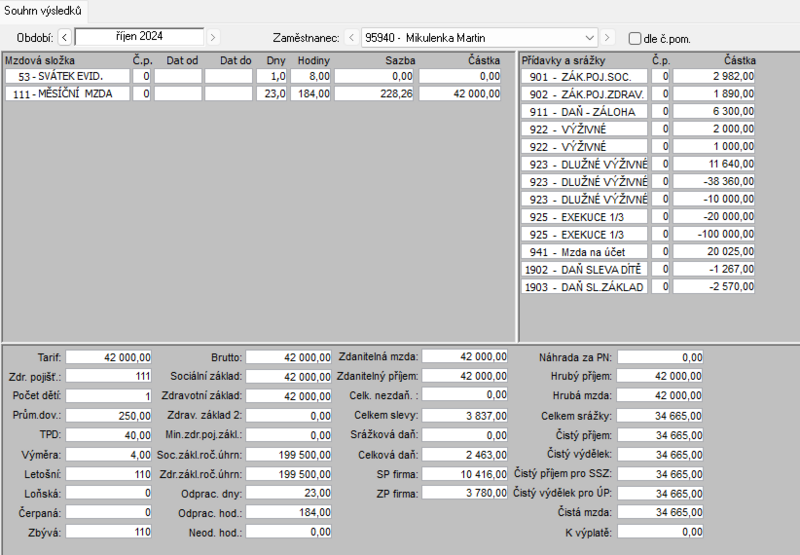Click DLUŽNÉ VÝŽIVNÉ amount -10 000,00
Screen dimensions: 800x555
pyautogui.click(x=713, y=199)
